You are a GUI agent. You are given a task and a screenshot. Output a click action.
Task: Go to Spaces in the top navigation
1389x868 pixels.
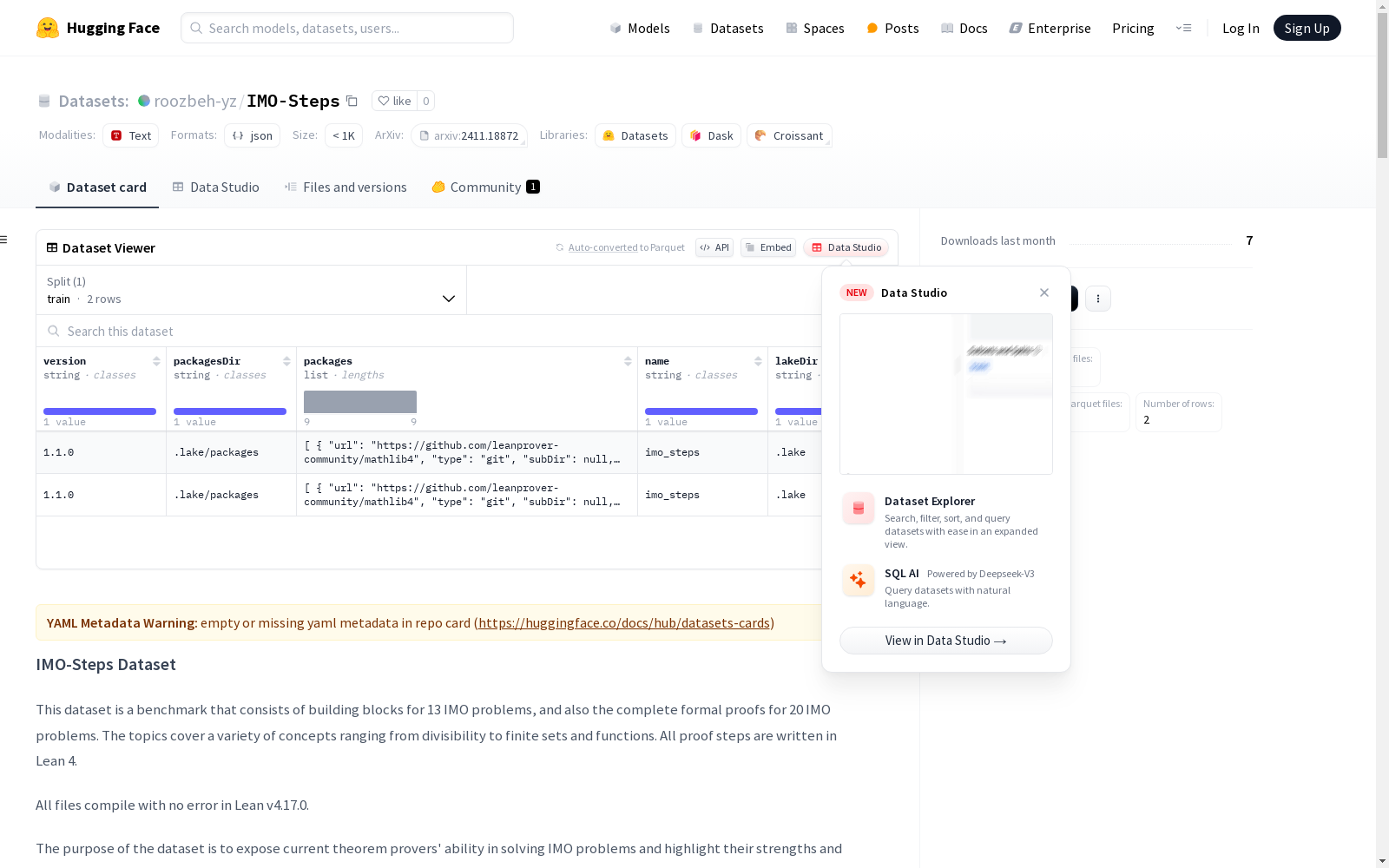click(x=815, y=28)
